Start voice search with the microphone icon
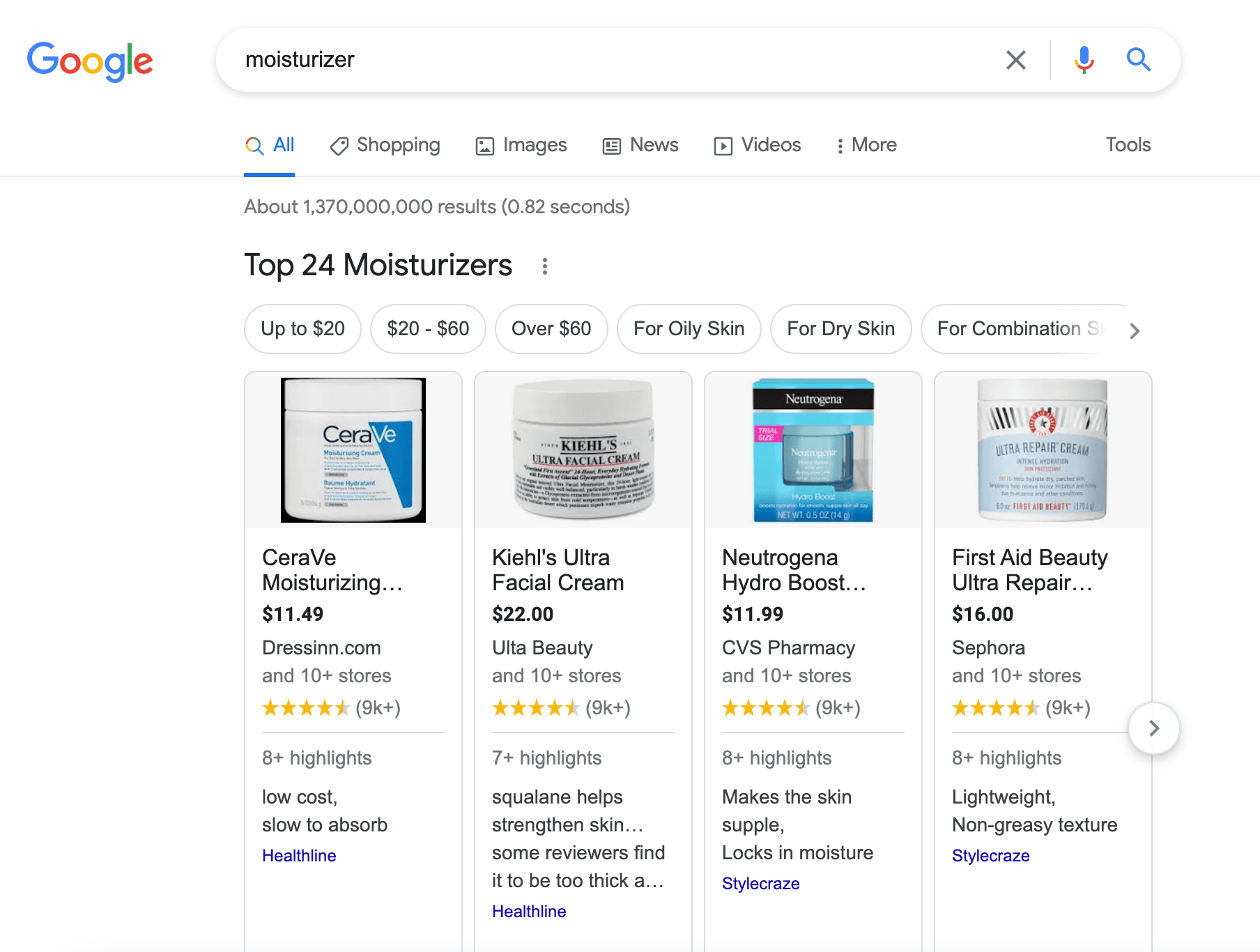 (1084, 60)
